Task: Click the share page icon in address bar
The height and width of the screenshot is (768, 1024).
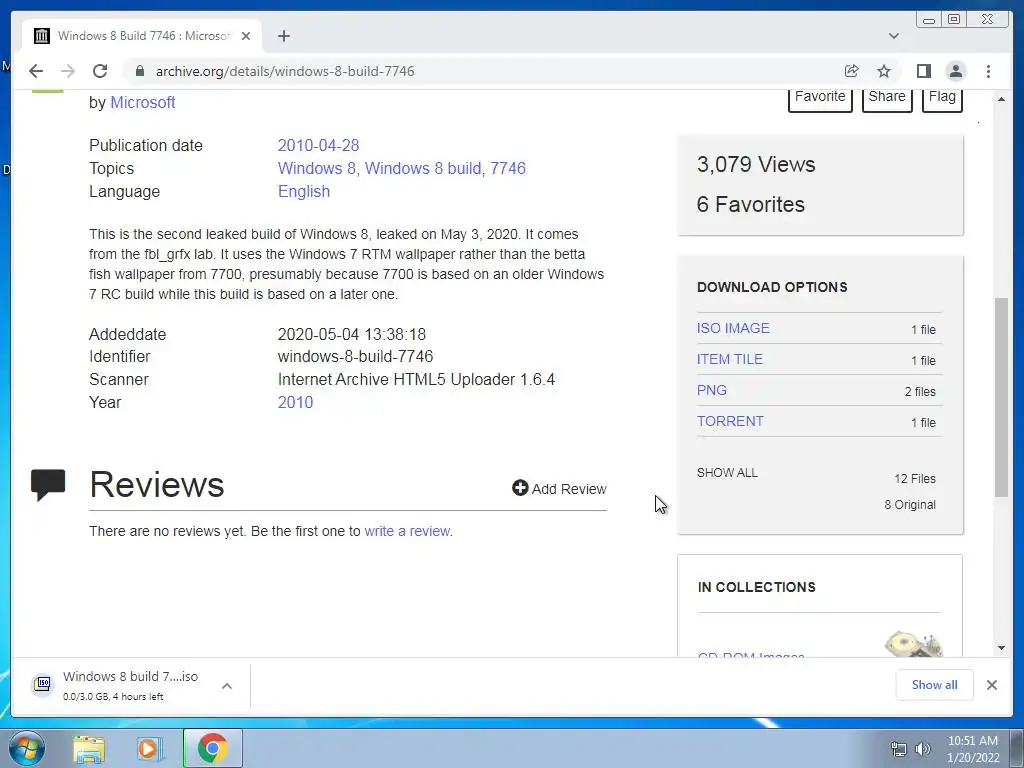Action: pos(851,71)
